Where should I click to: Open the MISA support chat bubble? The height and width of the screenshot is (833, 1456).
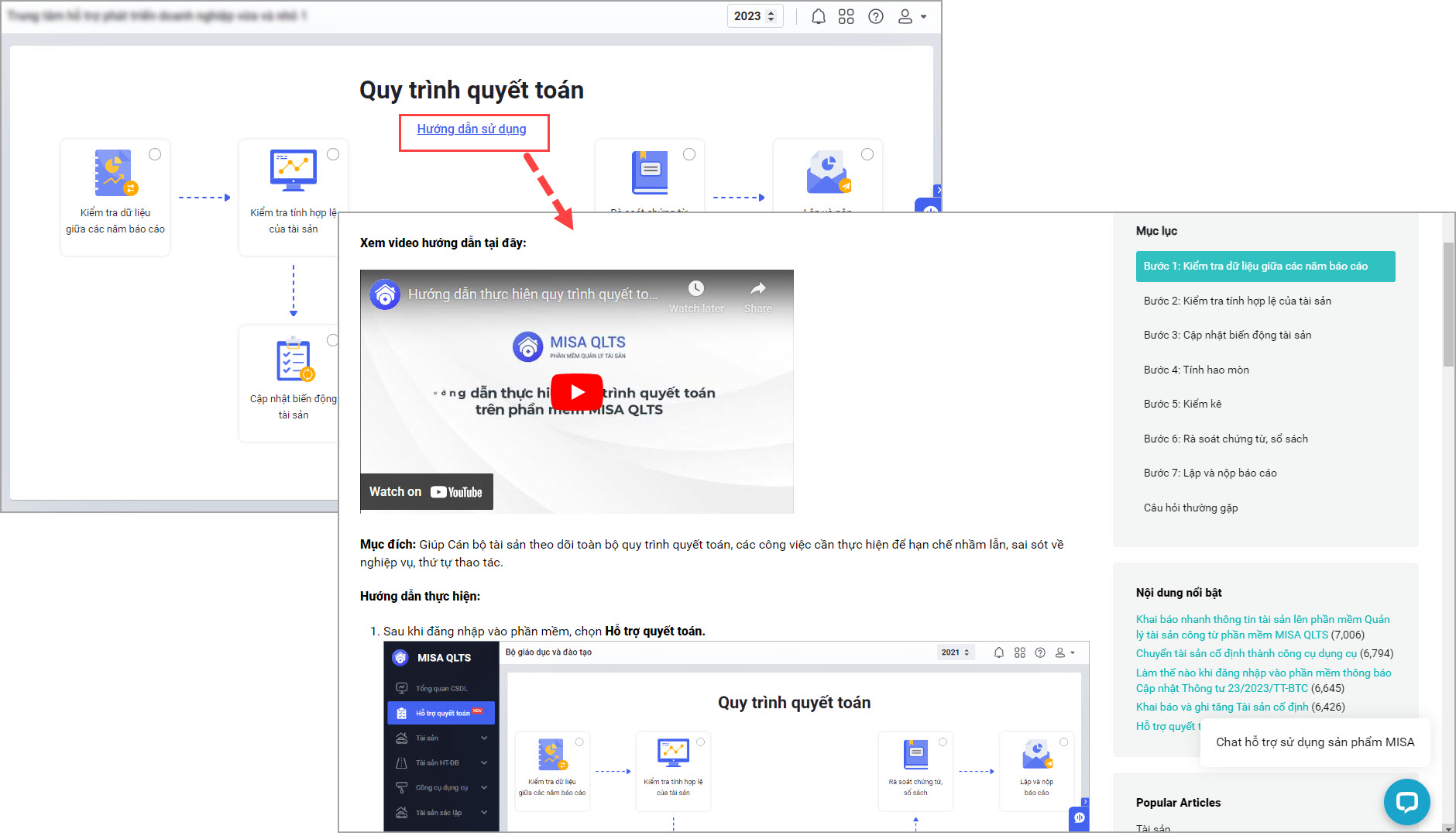tap(1406, 802)
